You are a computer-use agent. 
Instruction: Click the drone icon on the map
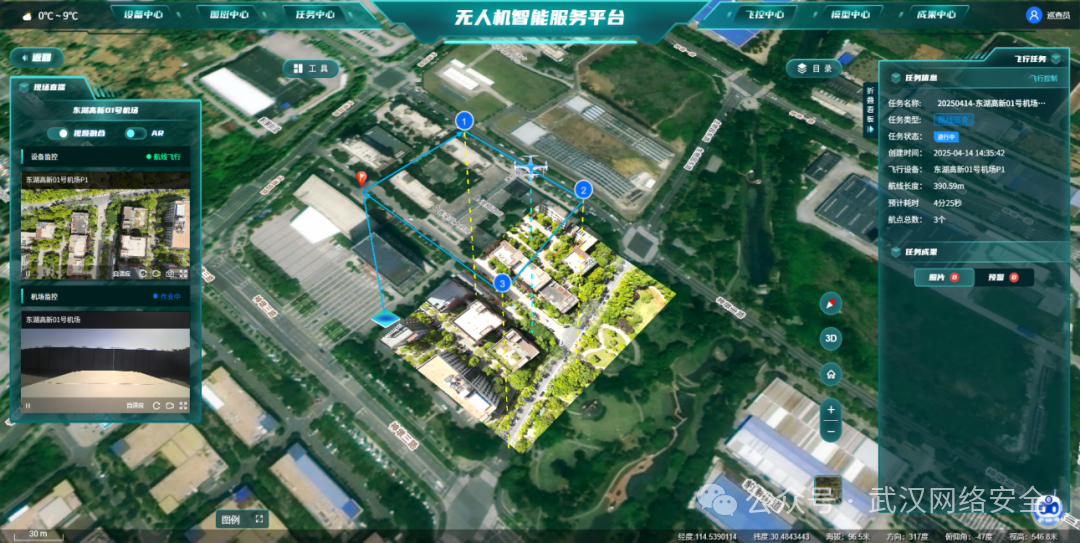(531, 166)
